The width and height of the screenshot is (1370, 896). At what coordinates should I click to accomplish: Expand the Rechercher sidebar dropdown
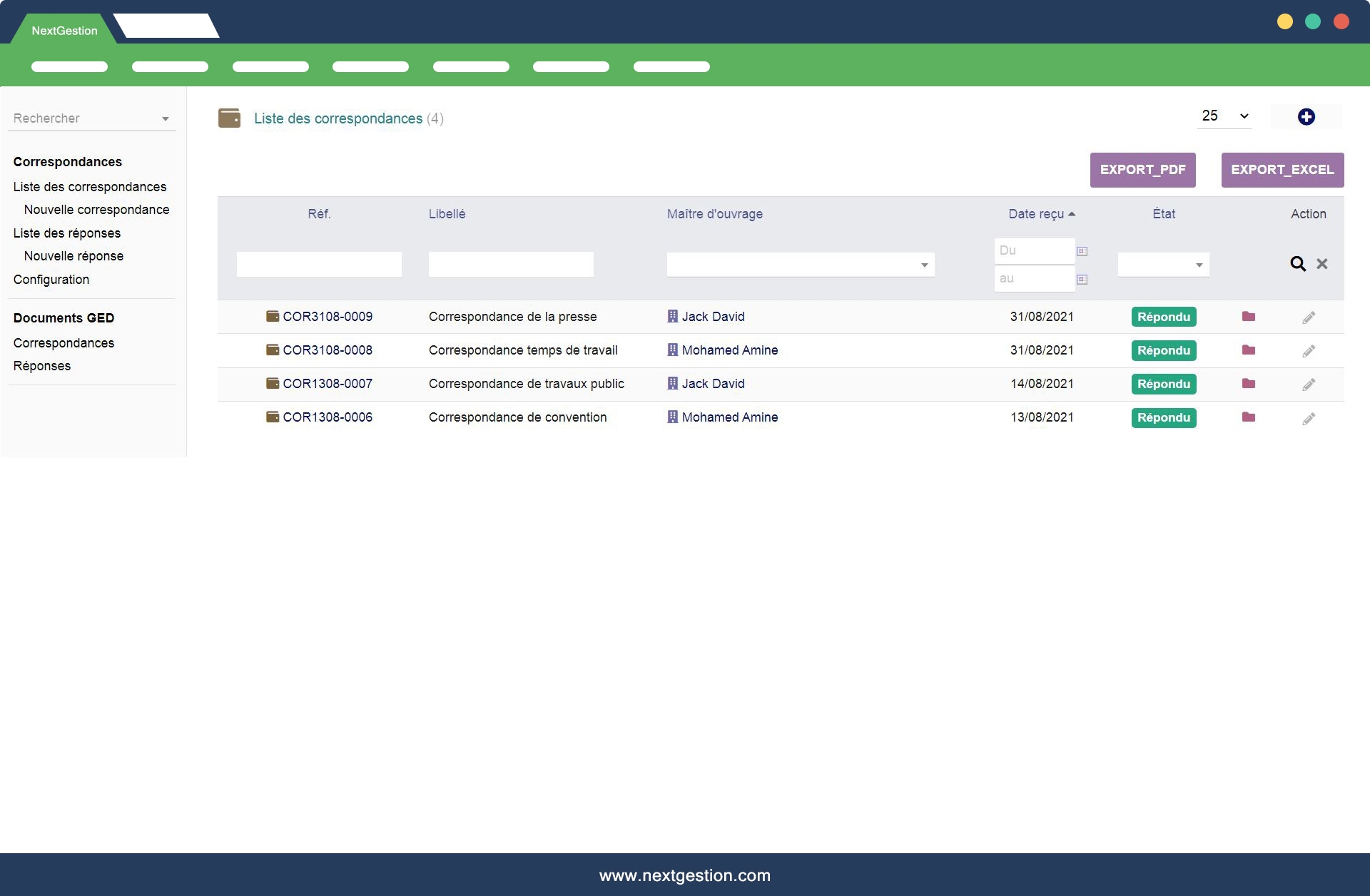[165, 119]
